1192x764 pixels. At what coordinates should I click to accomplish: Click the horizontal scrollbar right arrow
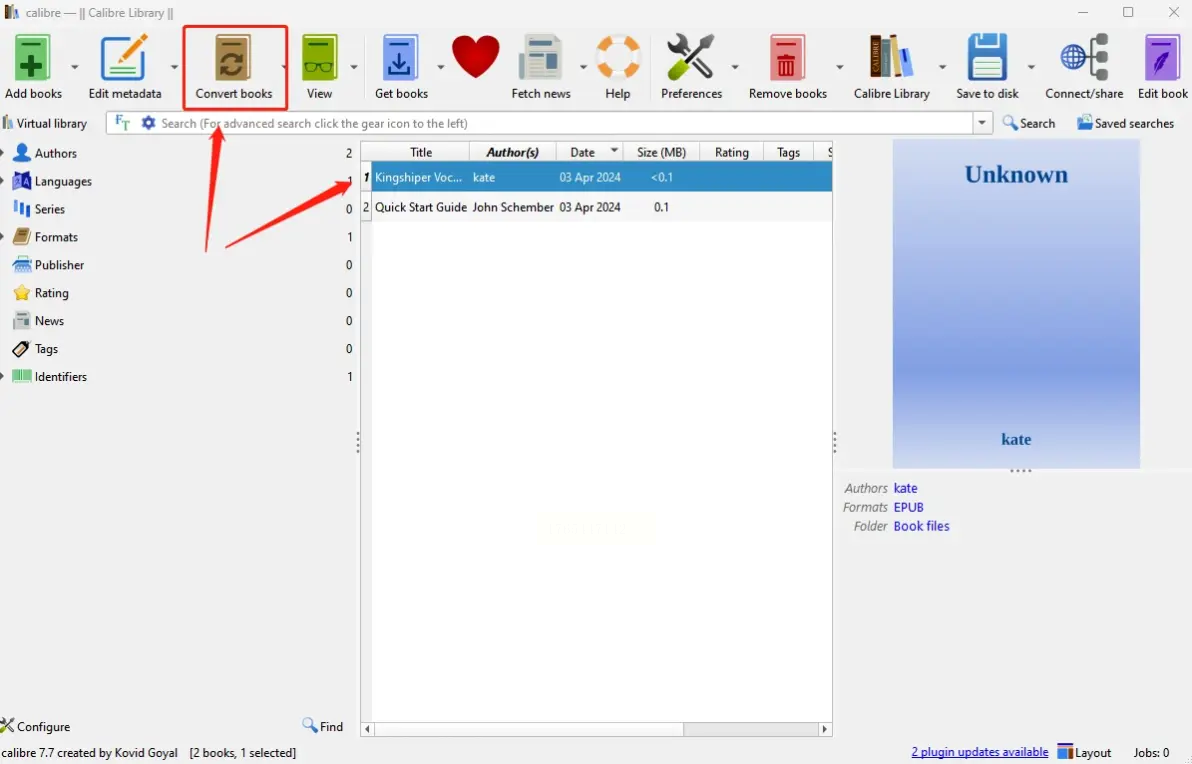click(824, 729)
